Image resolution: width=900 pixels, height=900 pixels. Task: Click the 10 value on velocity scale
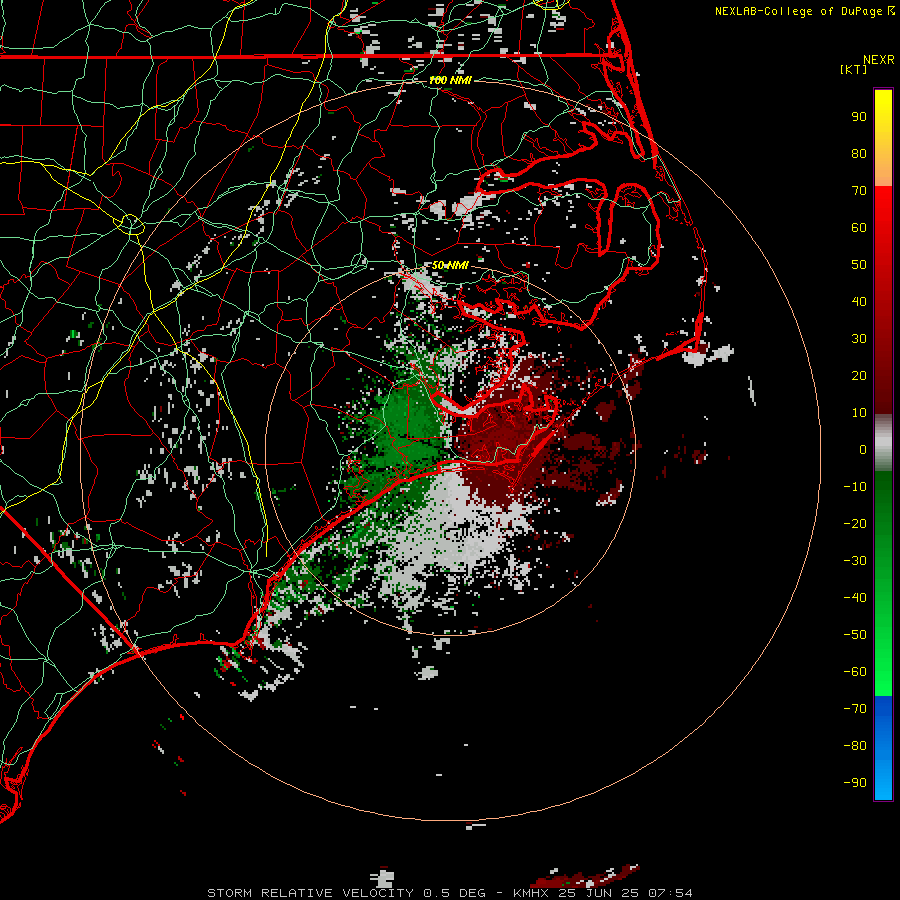click(859, 413)
